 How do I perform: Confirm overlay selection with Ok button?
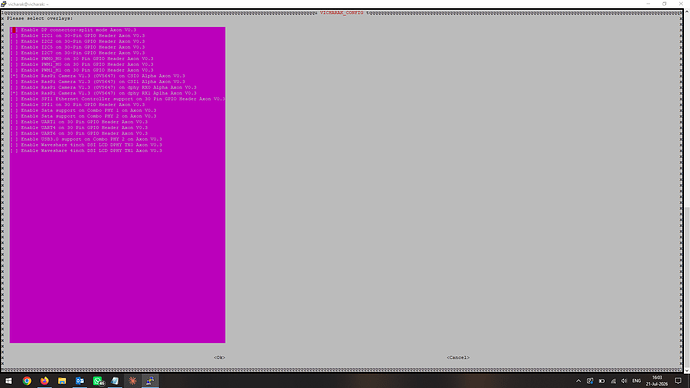point(220,358)
